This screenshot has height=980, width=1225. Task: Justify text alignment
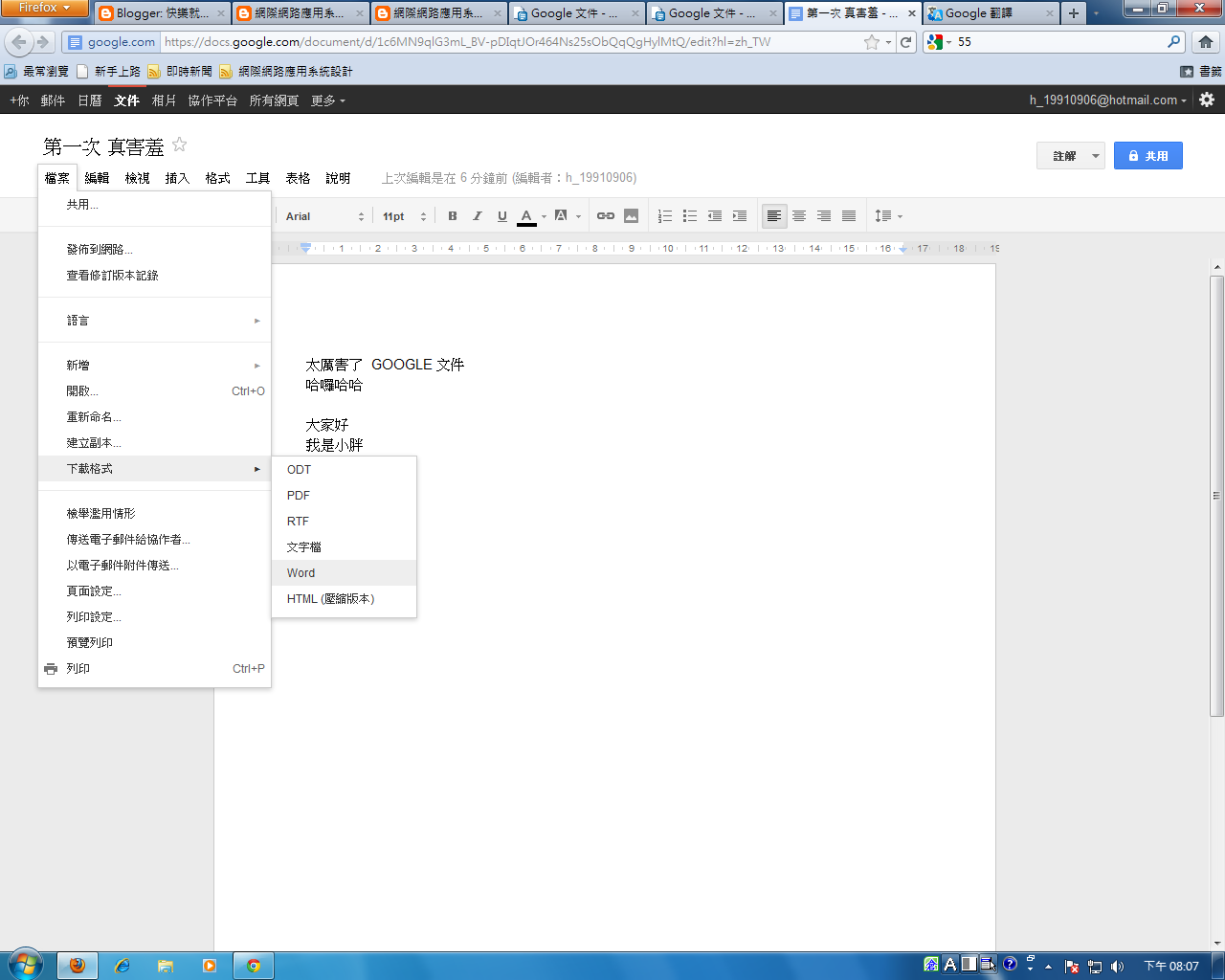click(x=849, y=216)
